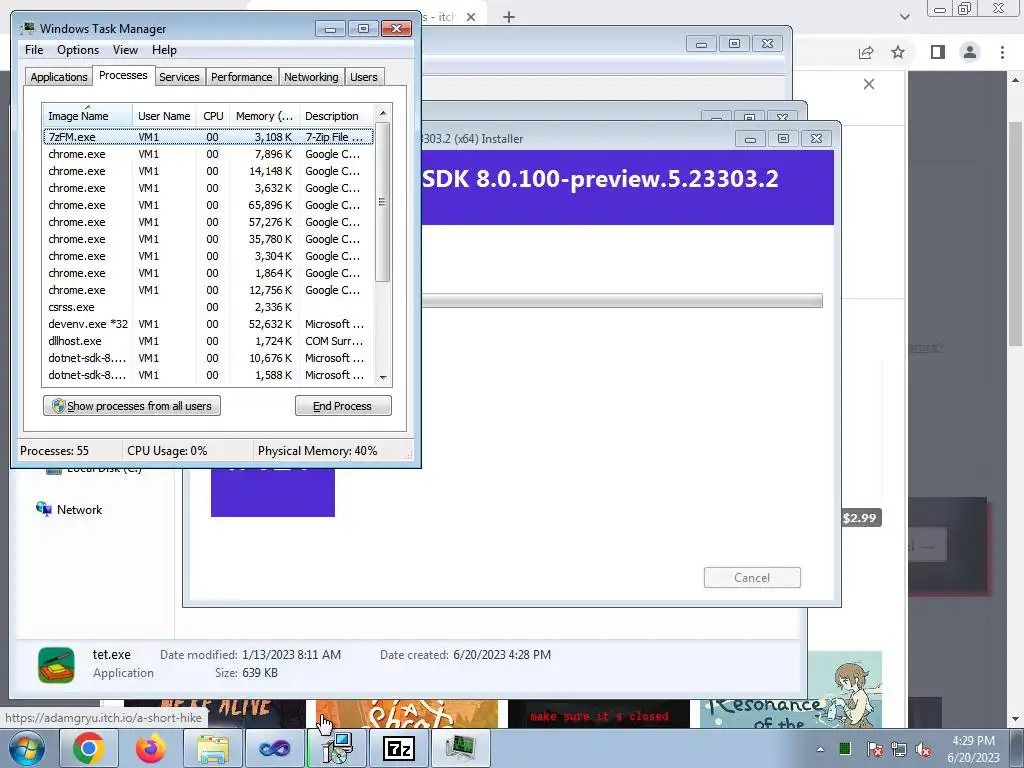Open the Chrome profile avatar
This screenshot has width=1024, height=768.
(970, 52)
